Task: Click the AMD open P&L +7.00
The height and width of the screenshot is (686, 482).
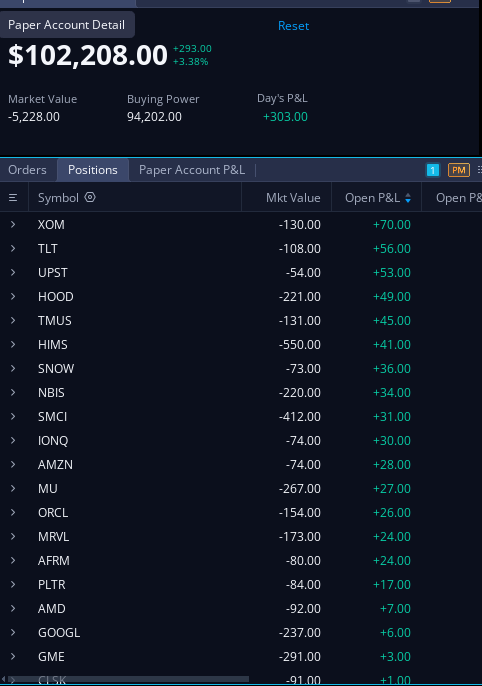Action: [x=395, y=609]
